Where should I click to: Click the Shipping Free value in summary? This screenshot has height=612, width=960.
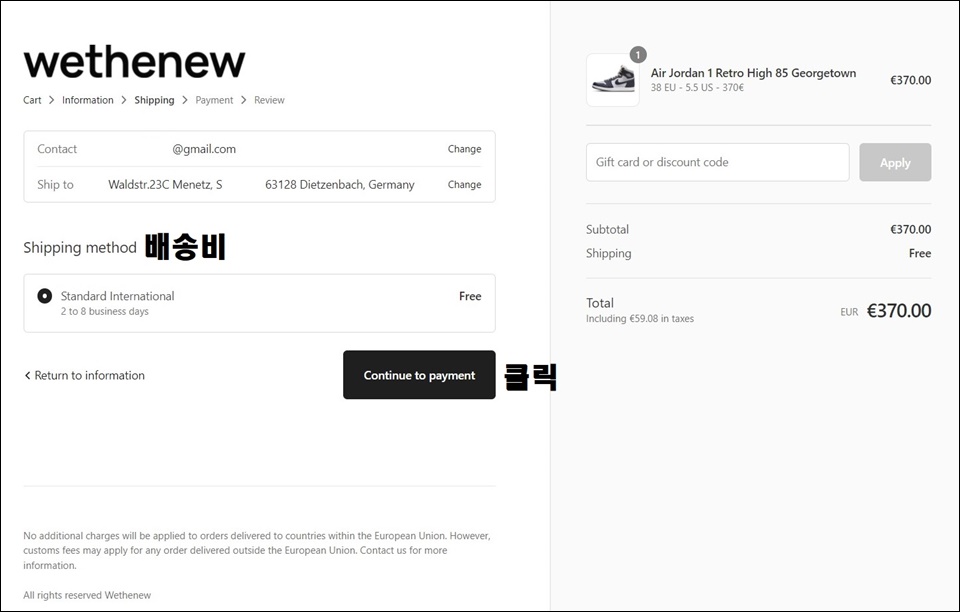[920, 253]
